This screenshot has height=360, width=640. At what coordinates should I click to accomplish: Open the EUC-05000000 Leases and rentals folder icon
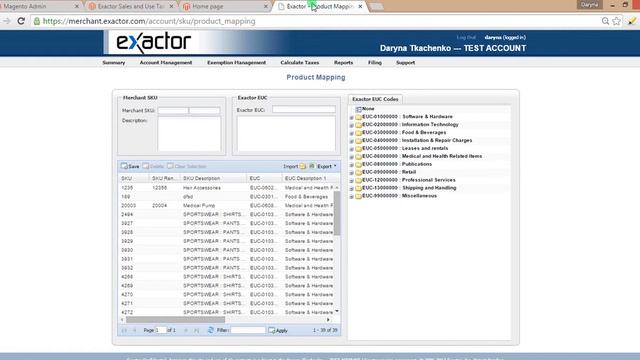pos(358,149)
